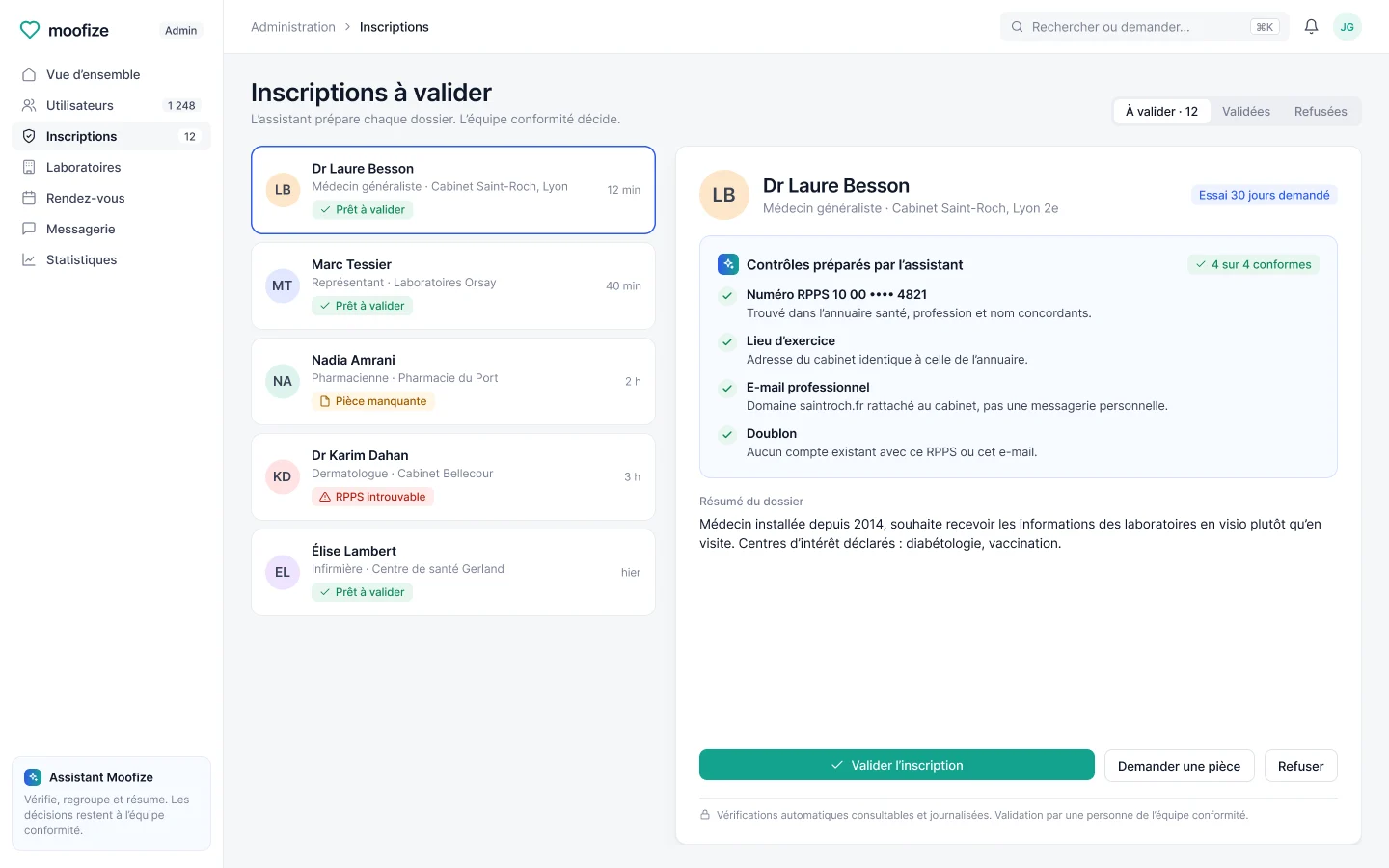Go to Laboratoires in sidebar
1389x868 pixels.
(111, 167)
